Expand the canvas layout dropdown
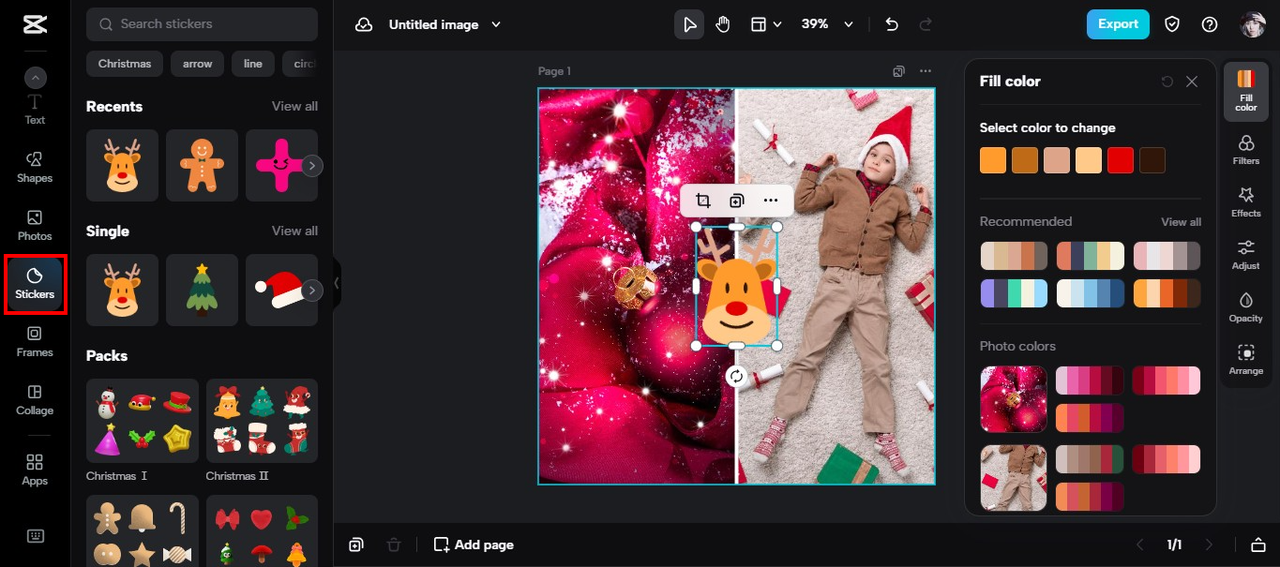This screenshot has height=567, width=1280. tap(766, 24)
